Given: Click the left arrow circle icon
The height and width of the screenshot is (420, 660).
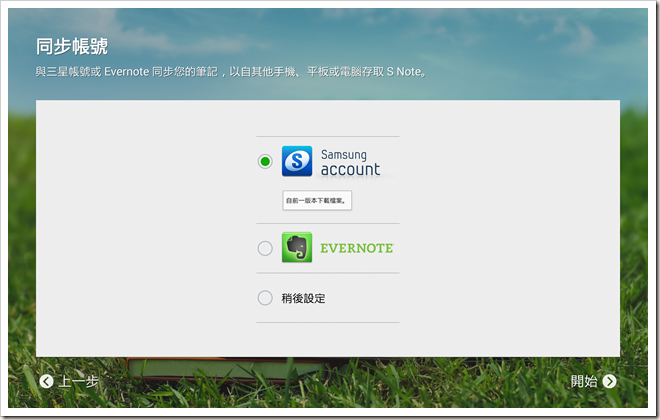Looking at the screenshot, I should coord(46,381).
